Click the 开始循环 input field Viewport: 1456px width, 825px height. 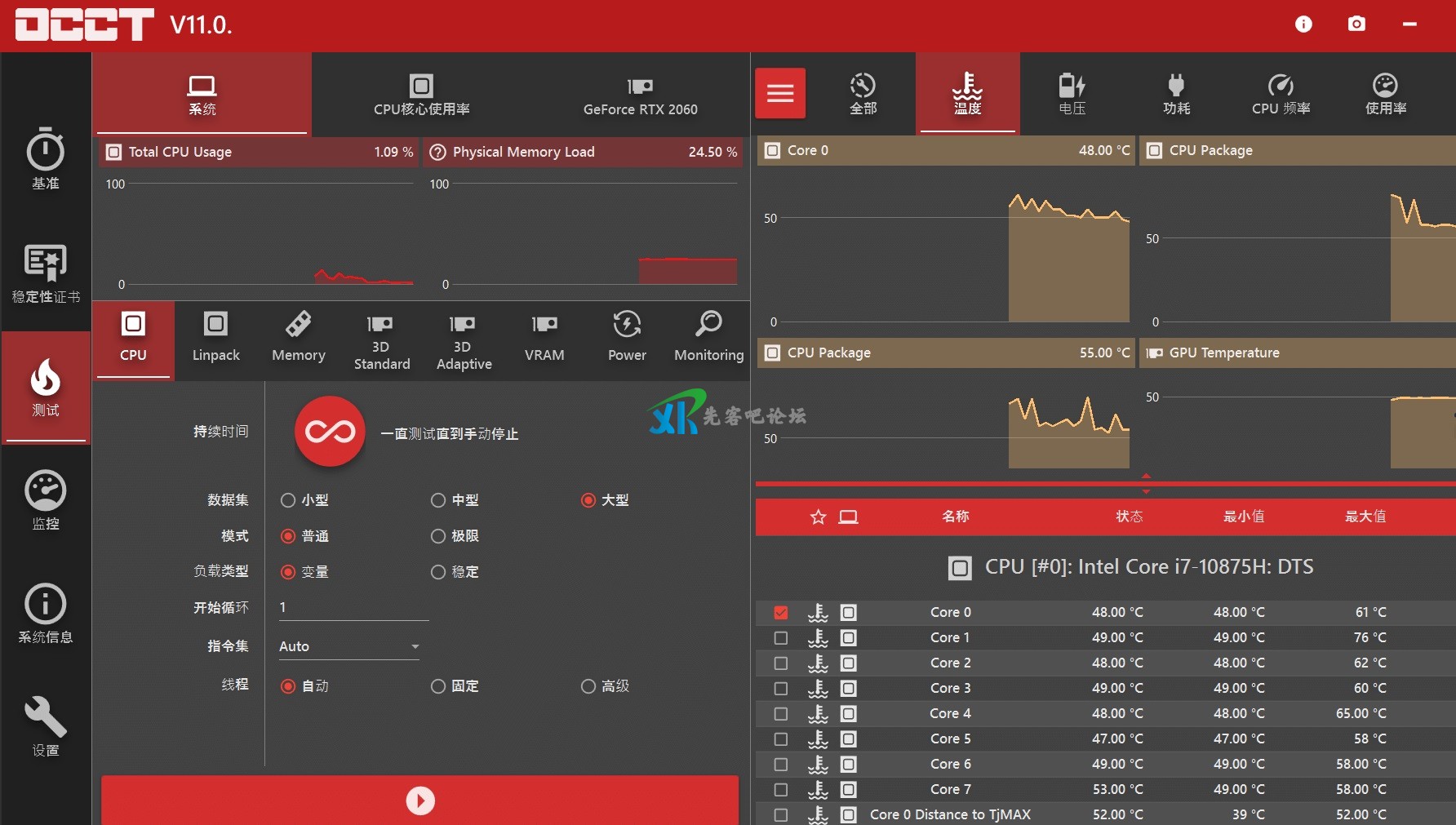point(353,608)
